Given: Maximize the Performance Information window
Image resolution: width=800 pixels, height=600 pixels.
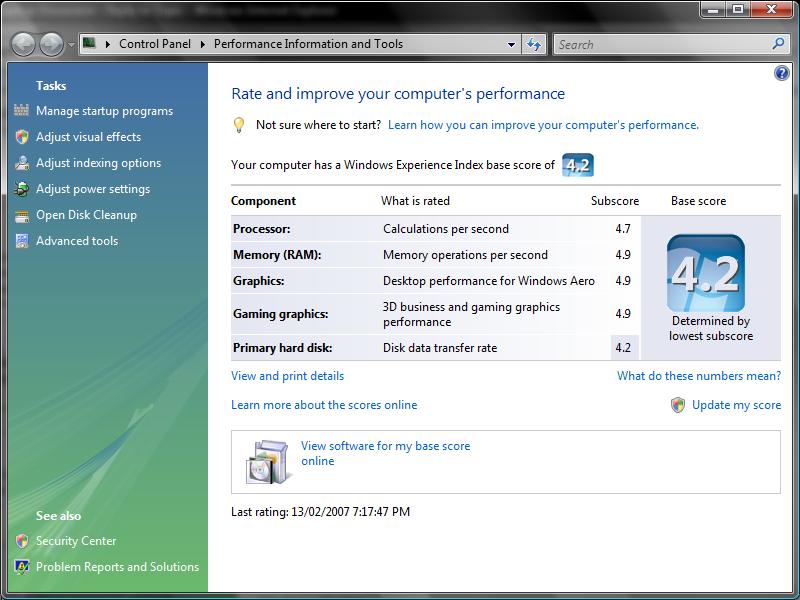Looking at the screenshot, I should coord(737,9).
